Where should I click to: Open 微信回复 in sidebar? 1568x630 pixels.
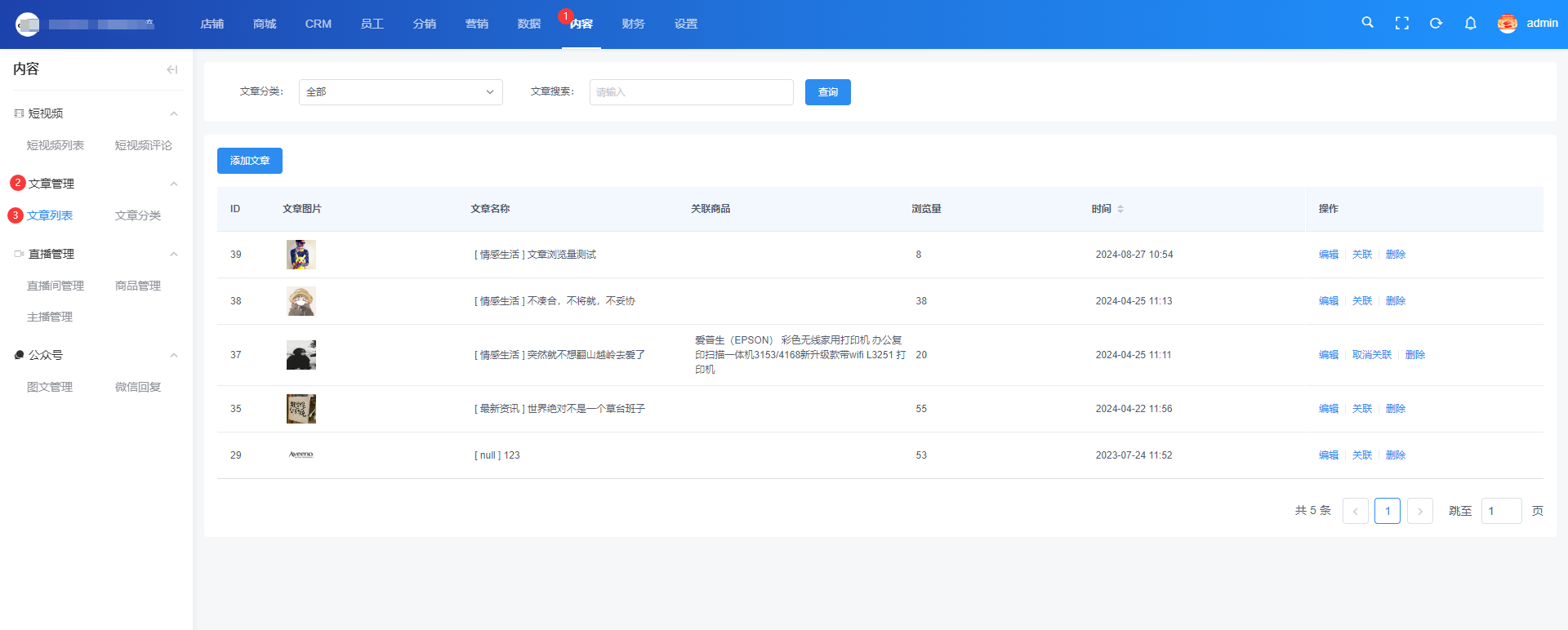point(138,387)
